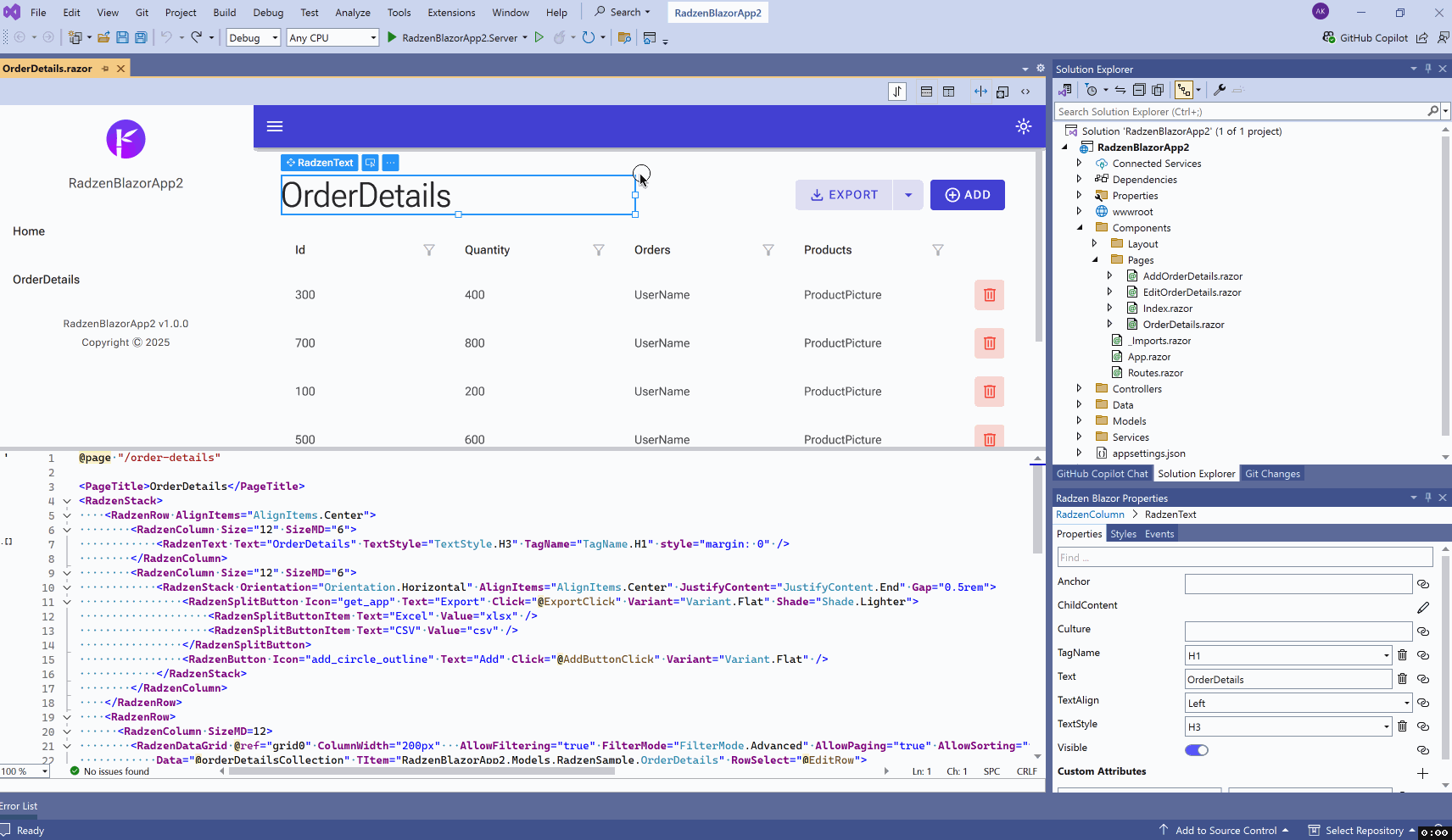Pin the OrderDetails.razor tab
Screen dimensions: 1452x840
(x=105, y=69)
